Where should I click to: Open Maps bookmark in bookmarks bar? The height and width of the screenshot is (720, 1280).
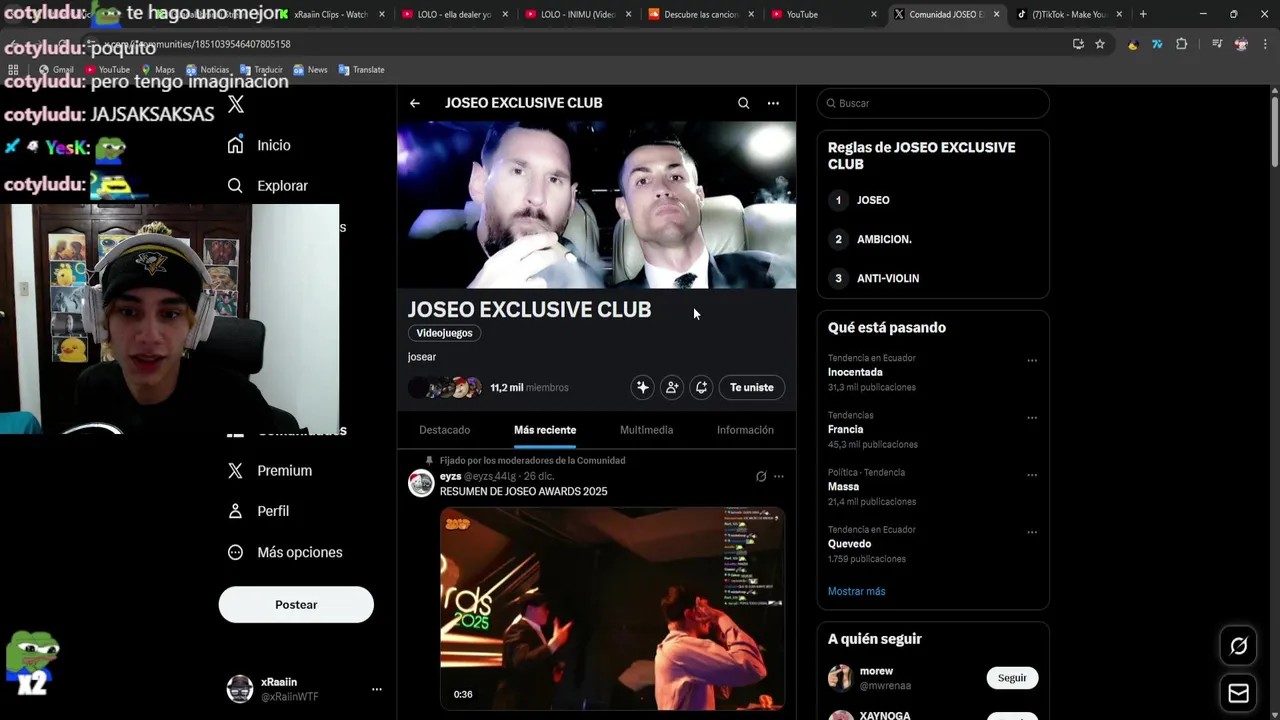click(x=158, y=70)
